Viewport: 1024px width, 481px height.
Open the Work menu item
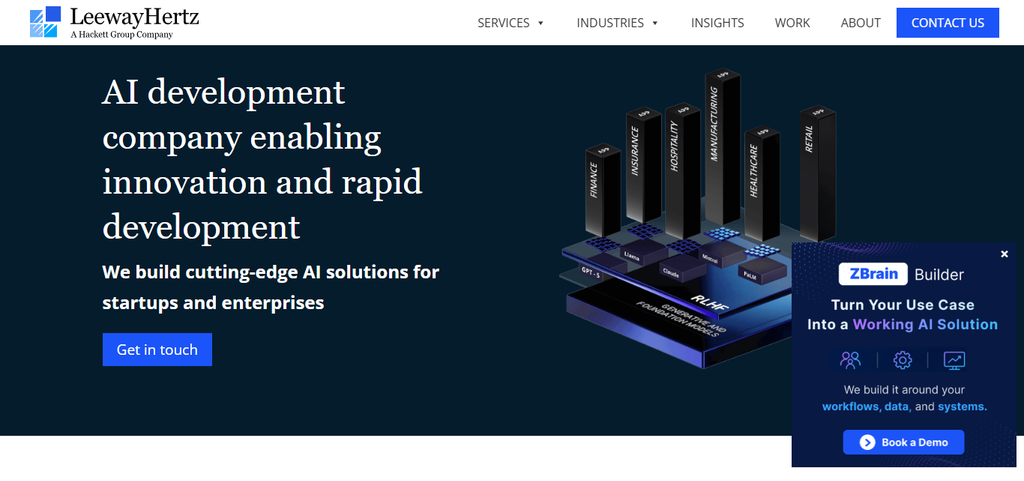click(792, 23)
